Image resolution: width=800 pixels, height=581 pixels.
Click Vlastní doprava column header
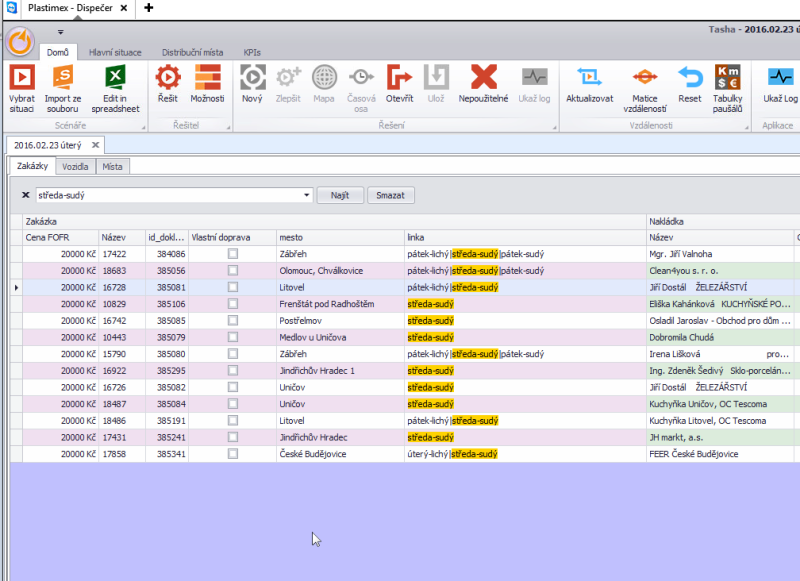coord(232,237)
